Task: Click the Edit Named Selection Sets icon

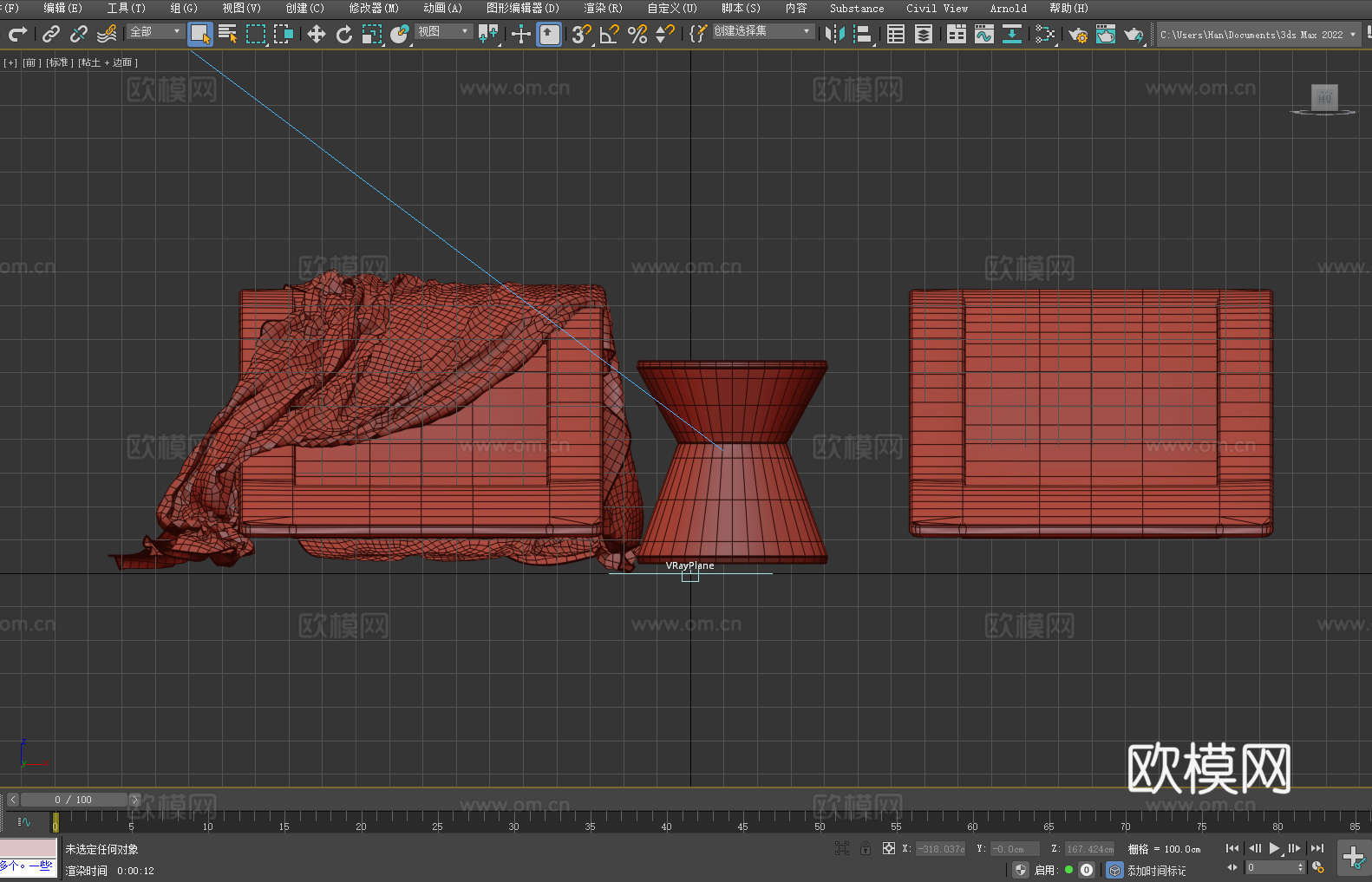Action: pos(698,34)
